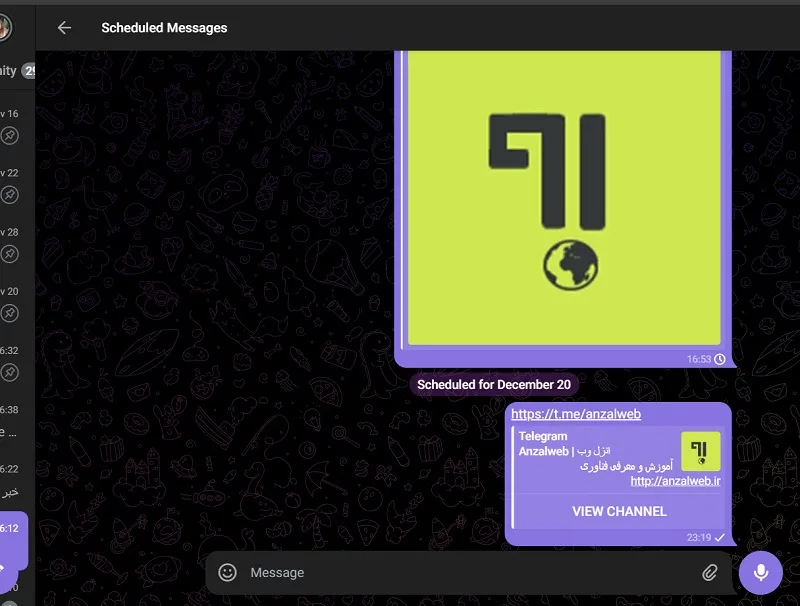Click the Anzalweb preview thumbnail image

[701, 451]
